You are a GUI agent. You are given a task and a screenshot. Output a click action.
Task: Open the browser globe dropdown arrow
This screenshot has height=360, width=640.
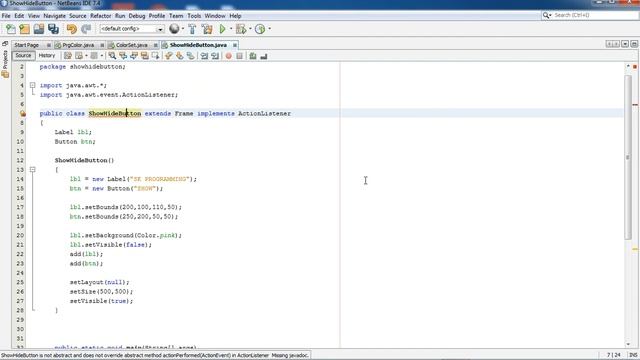[183, 29]
